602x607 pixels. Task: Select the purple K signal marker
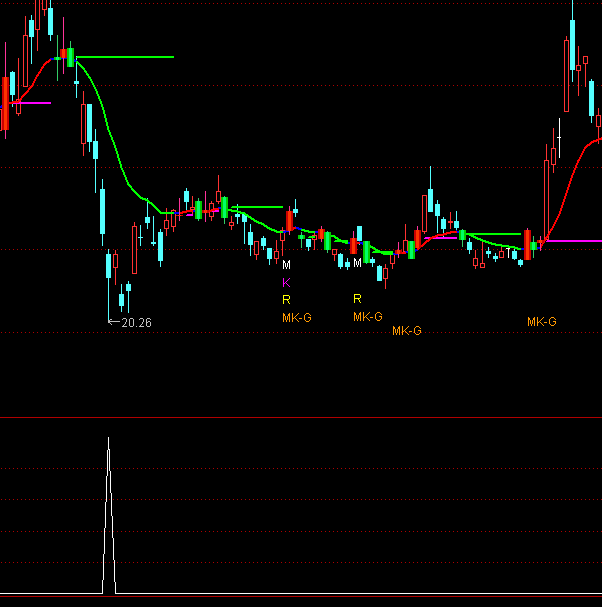click(285, 282)
